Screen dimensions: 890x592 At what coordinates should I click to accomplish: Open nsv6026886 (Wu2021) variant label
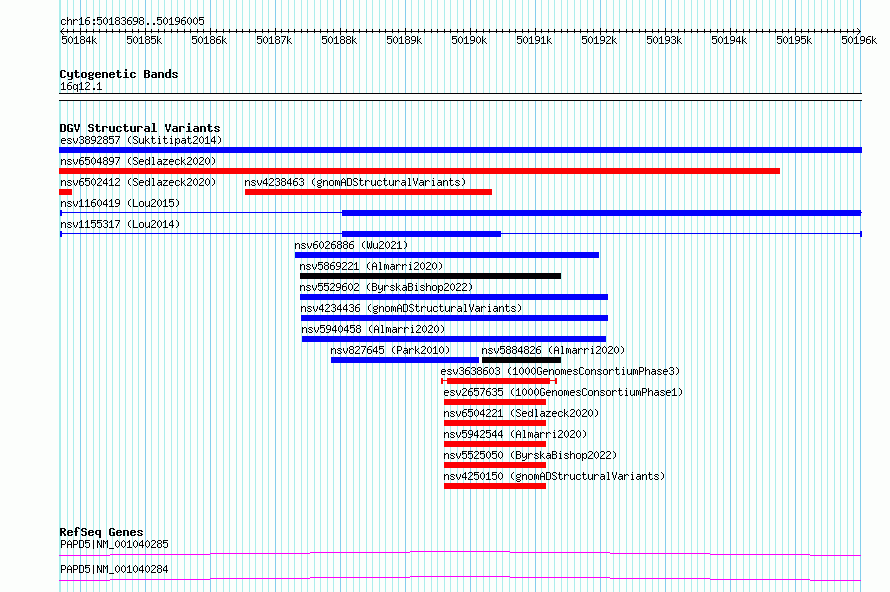(x=351, y=245)
